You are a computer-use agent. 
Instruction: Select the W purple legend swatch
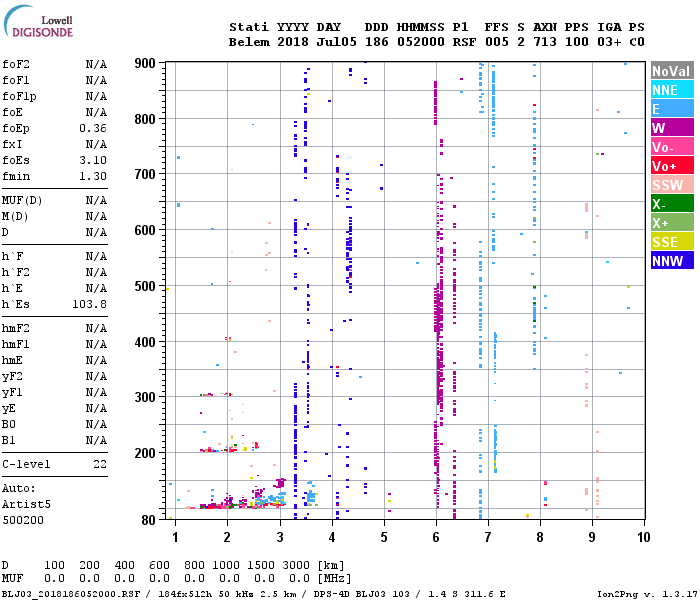pyautogui.click(x=672, y=128)
